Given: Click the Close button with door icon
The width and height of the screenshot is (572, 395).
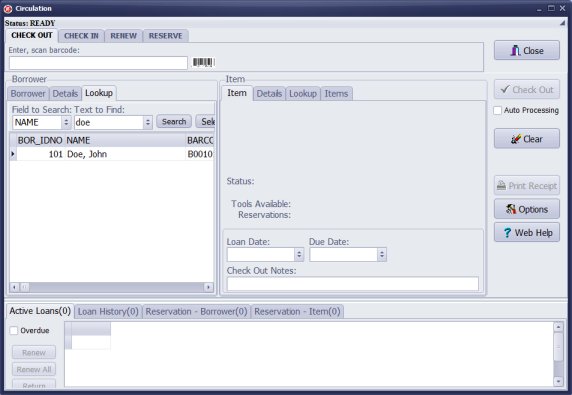Looking at the screenshot, I should (527, 50).
